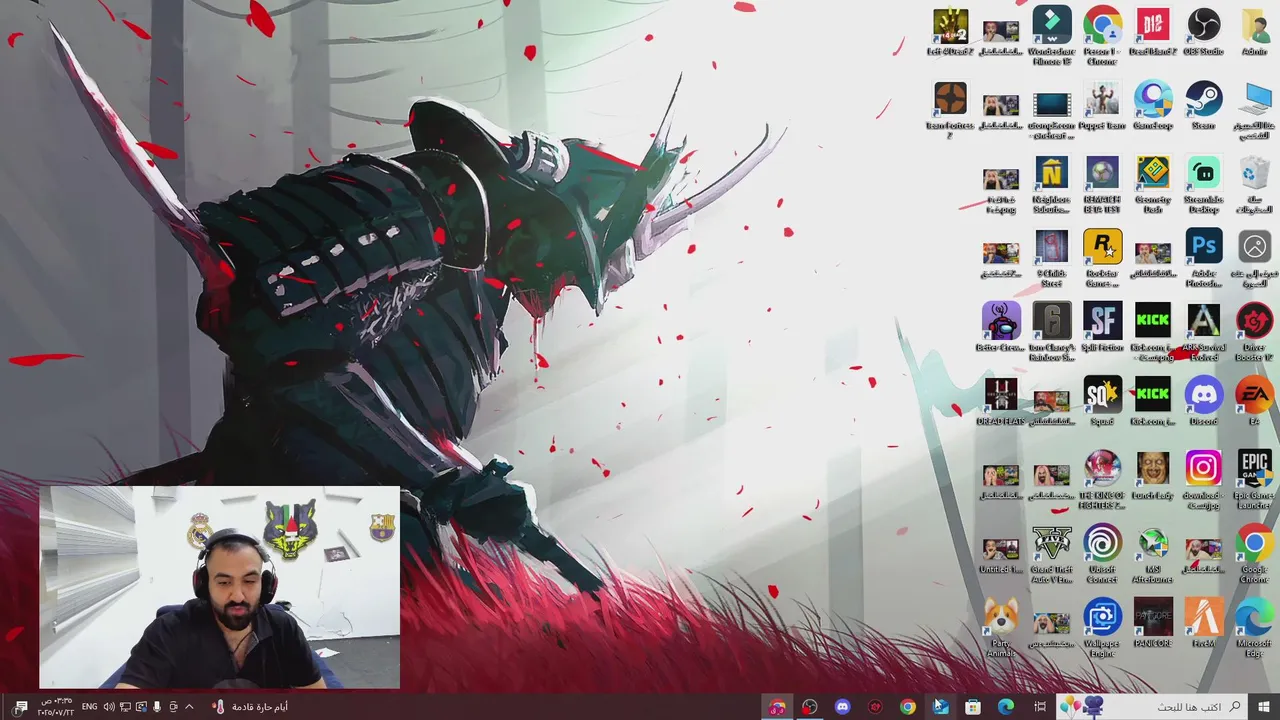
Task: Open Discord desktop shortcut
Action: (1204, 402)
